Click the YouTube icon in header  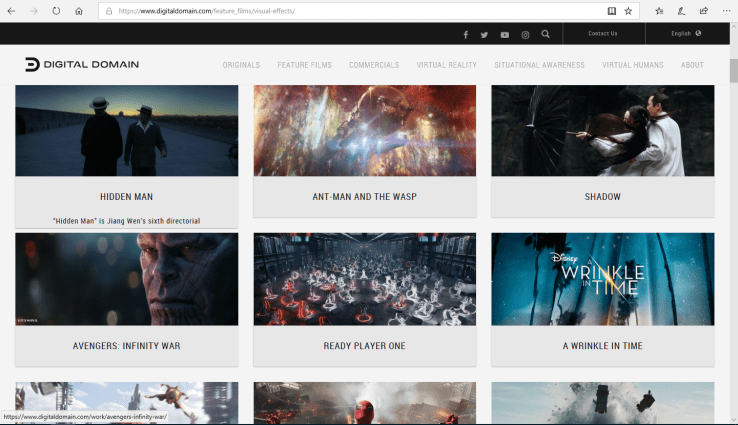[x=505, y=34]
